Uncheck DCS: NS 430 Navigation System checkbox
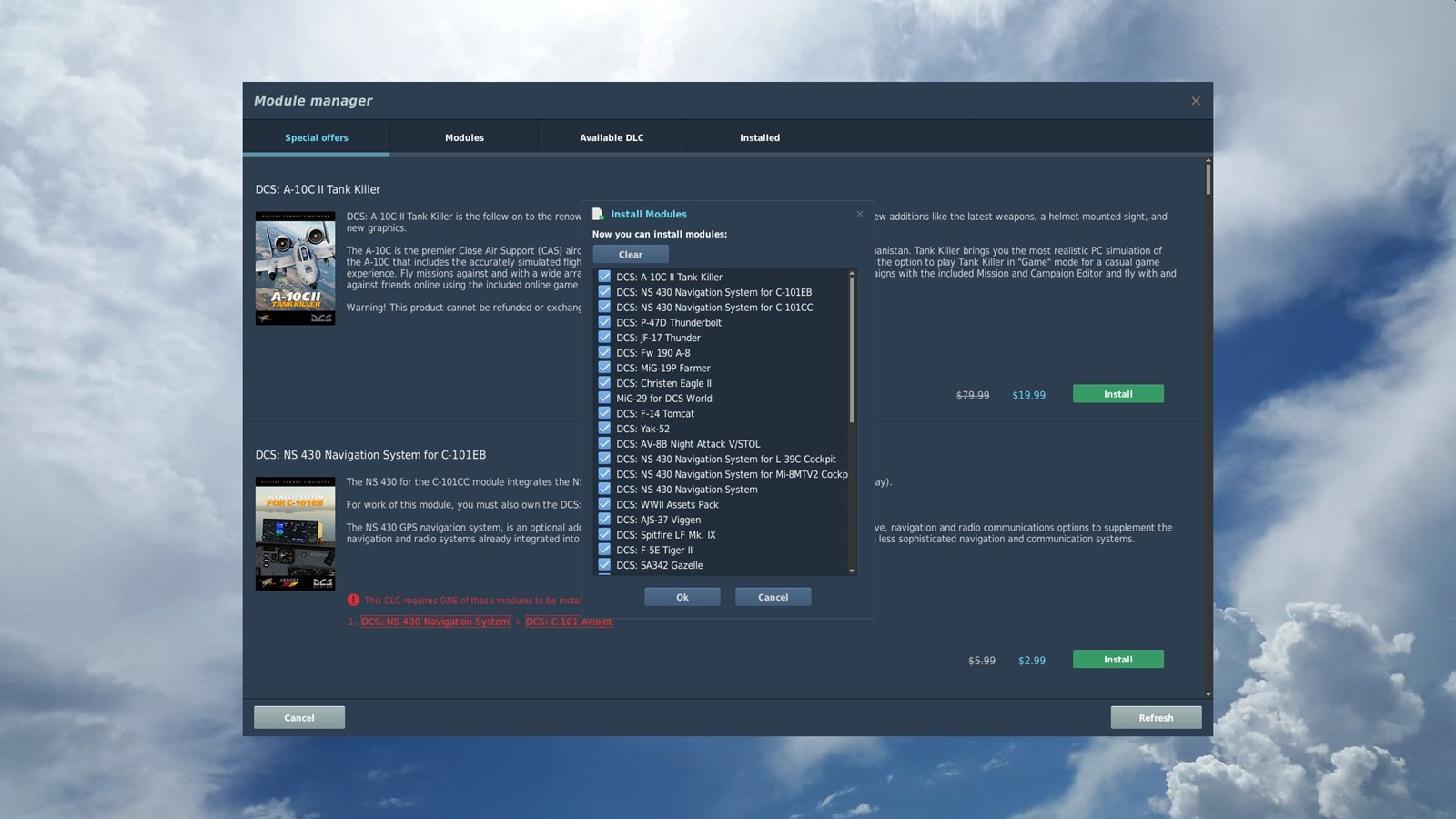The image size is (1456, 819). [604, 489]
